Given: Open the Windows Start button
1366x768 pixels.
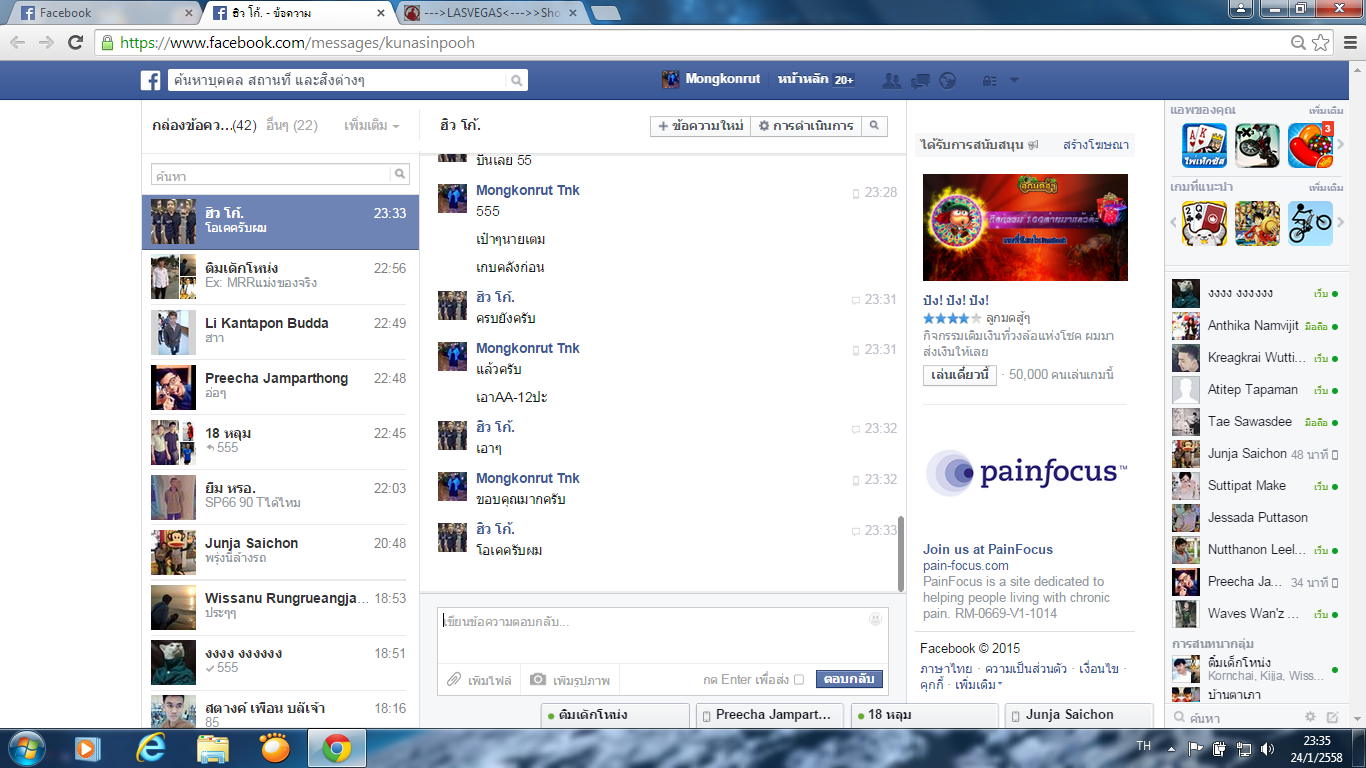Looking at the screenshot, I should [x=25, y=748].
